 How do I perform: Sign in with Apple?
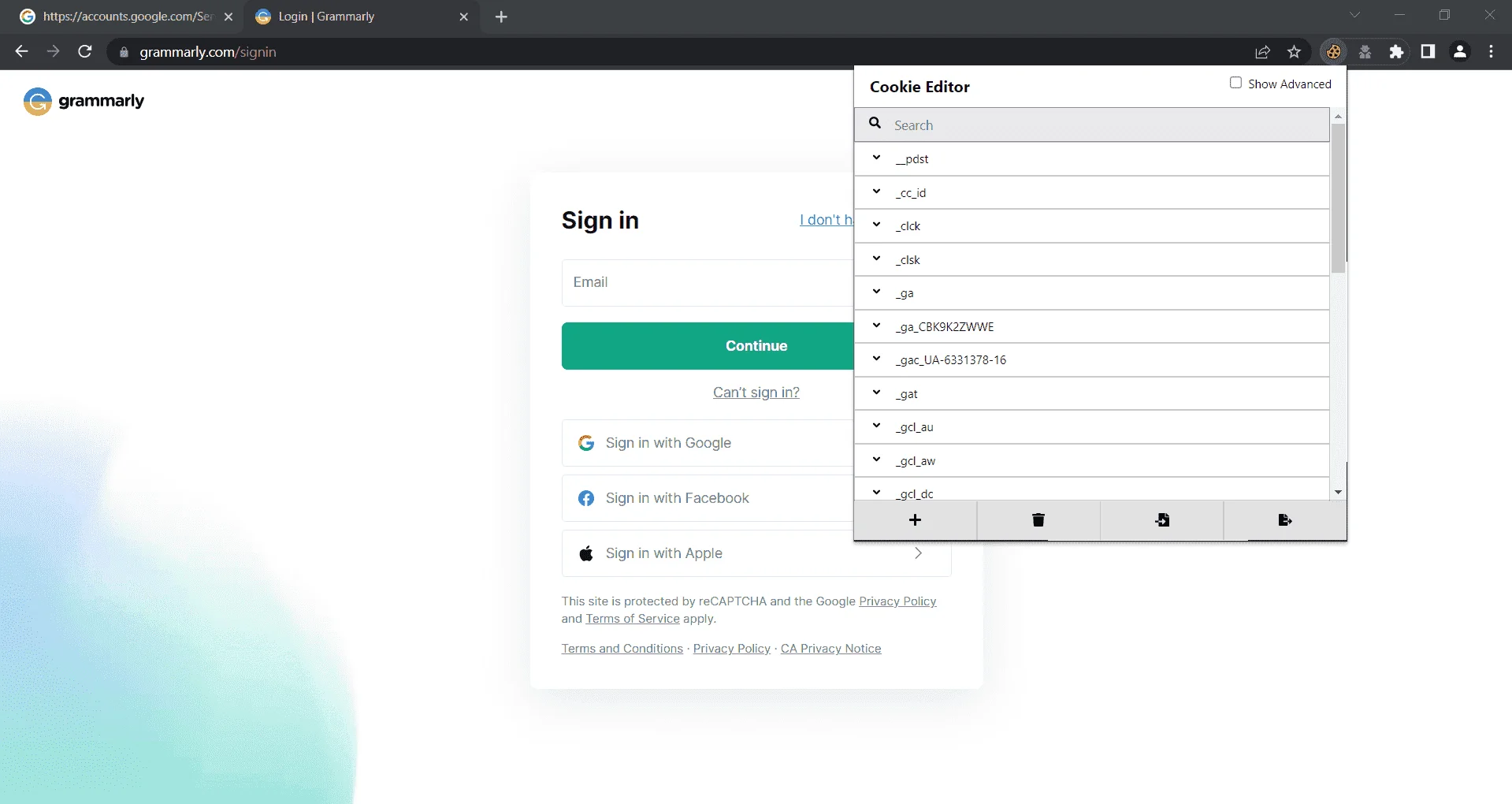pos(756,553)
